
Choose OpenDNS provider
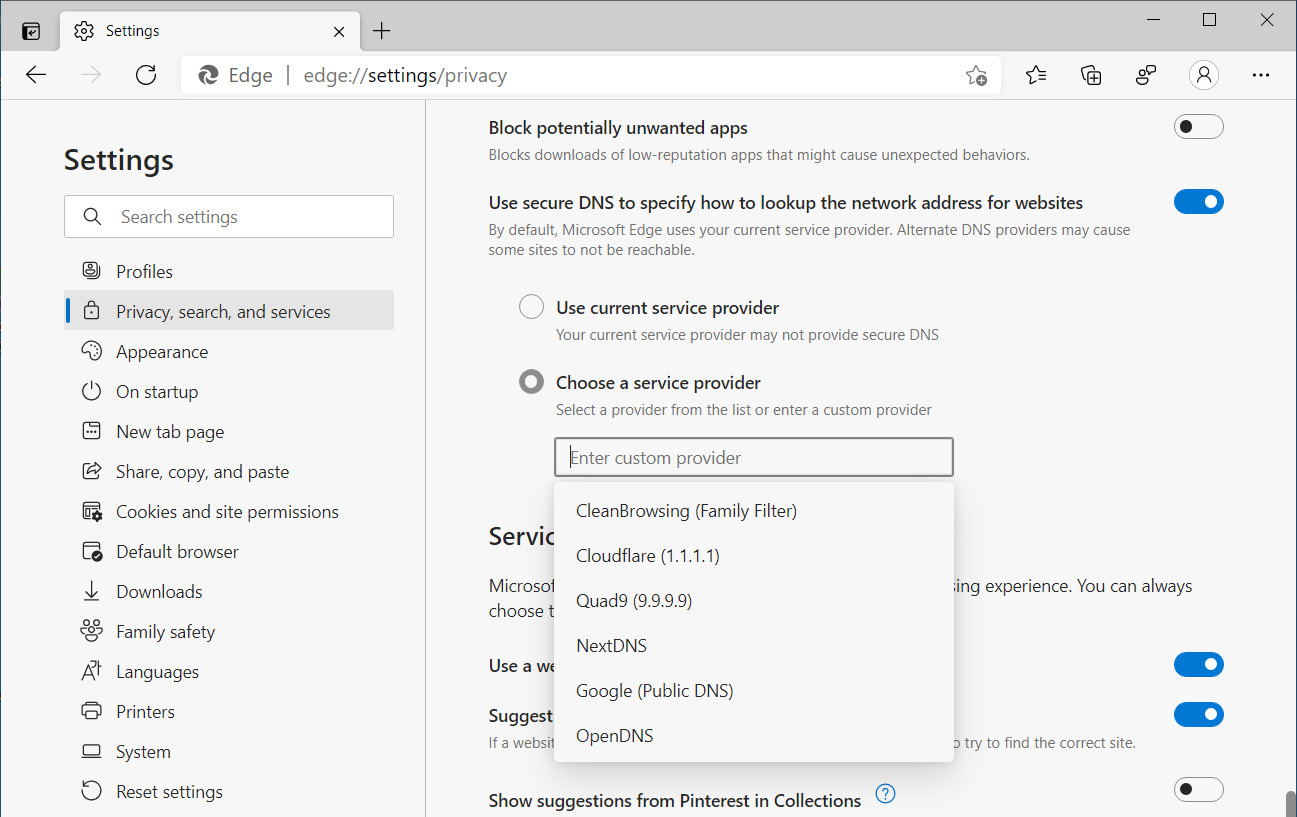[x=754, y=735]
